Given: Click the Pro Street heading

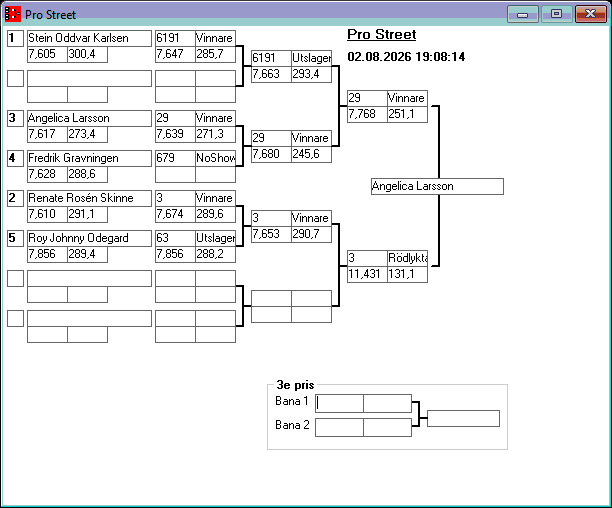Looking at the screenshot, I should click(x=382, y=35).
